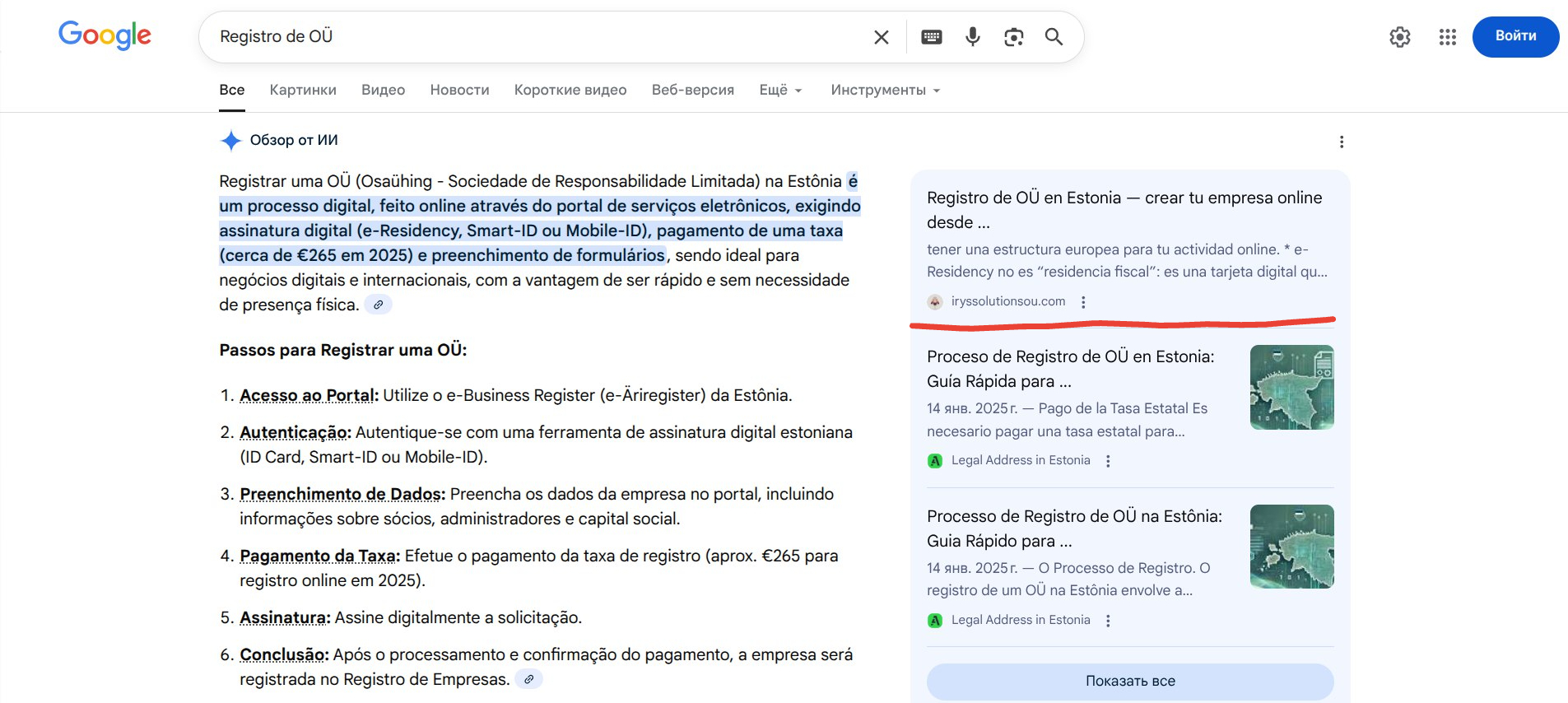Screen dimensions: 1568x703
Task: Open the Короткие видео tab
Action: pyautogui.click(x=570, y=90)
